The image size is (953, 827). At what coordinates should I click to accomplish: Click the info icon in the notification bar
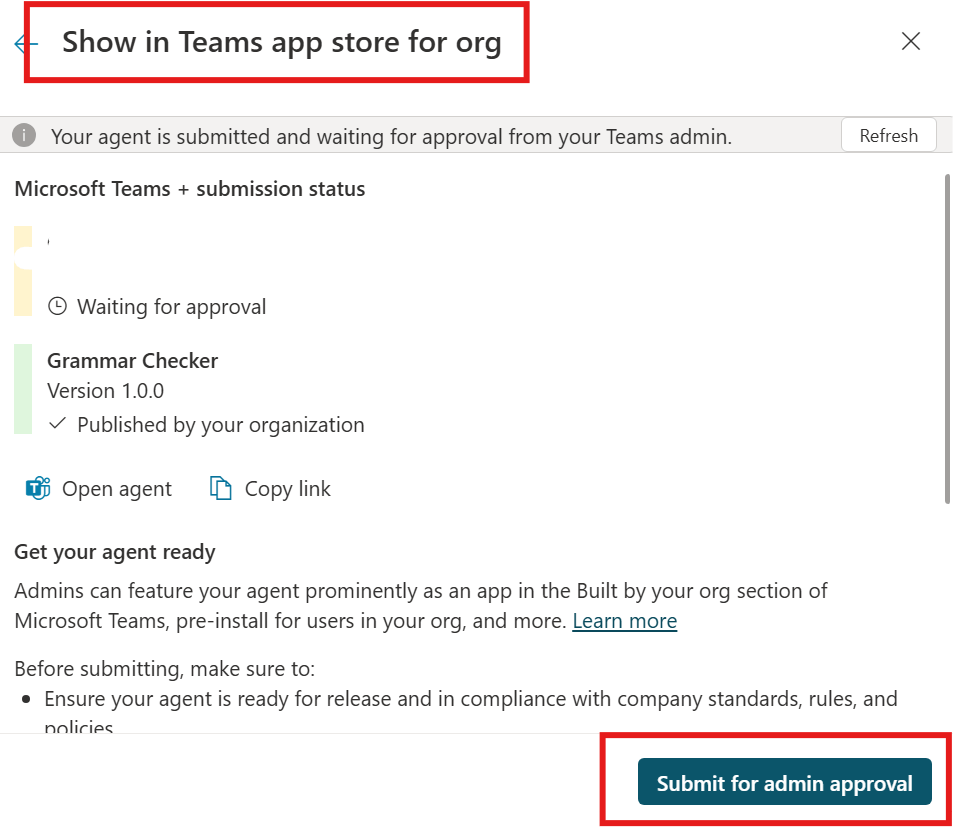coord(22,135)
